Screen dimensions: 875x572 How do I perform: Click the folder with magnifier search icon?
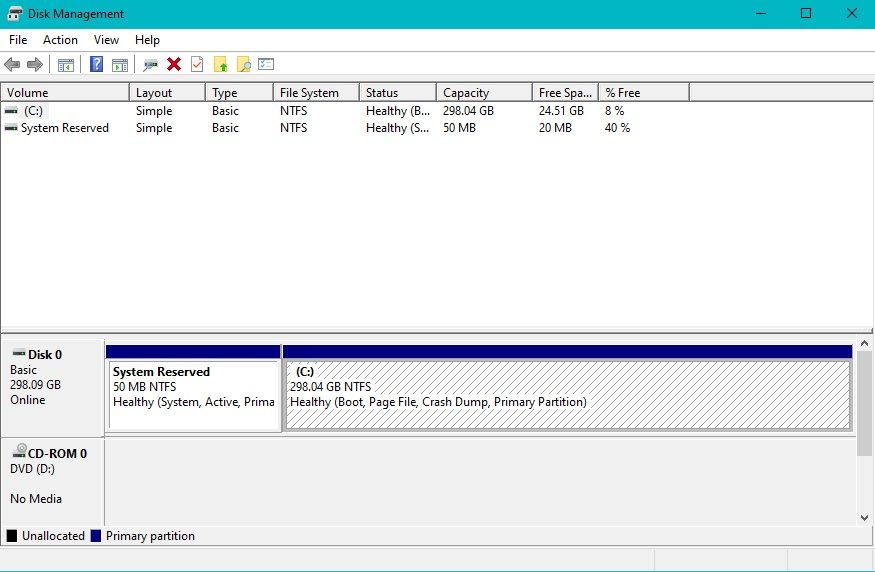click(x=243, y=64)
